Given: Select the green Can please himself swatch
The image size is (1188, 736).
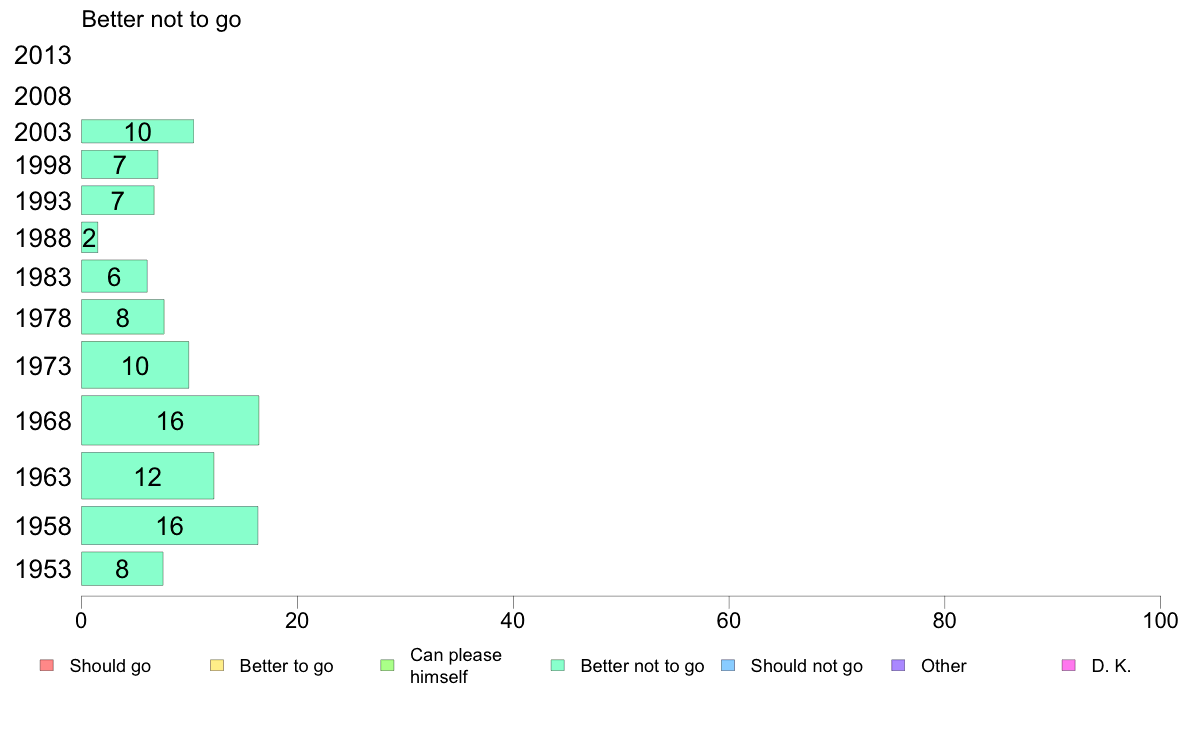Looking at the screenshot, I should pos(387,666).
